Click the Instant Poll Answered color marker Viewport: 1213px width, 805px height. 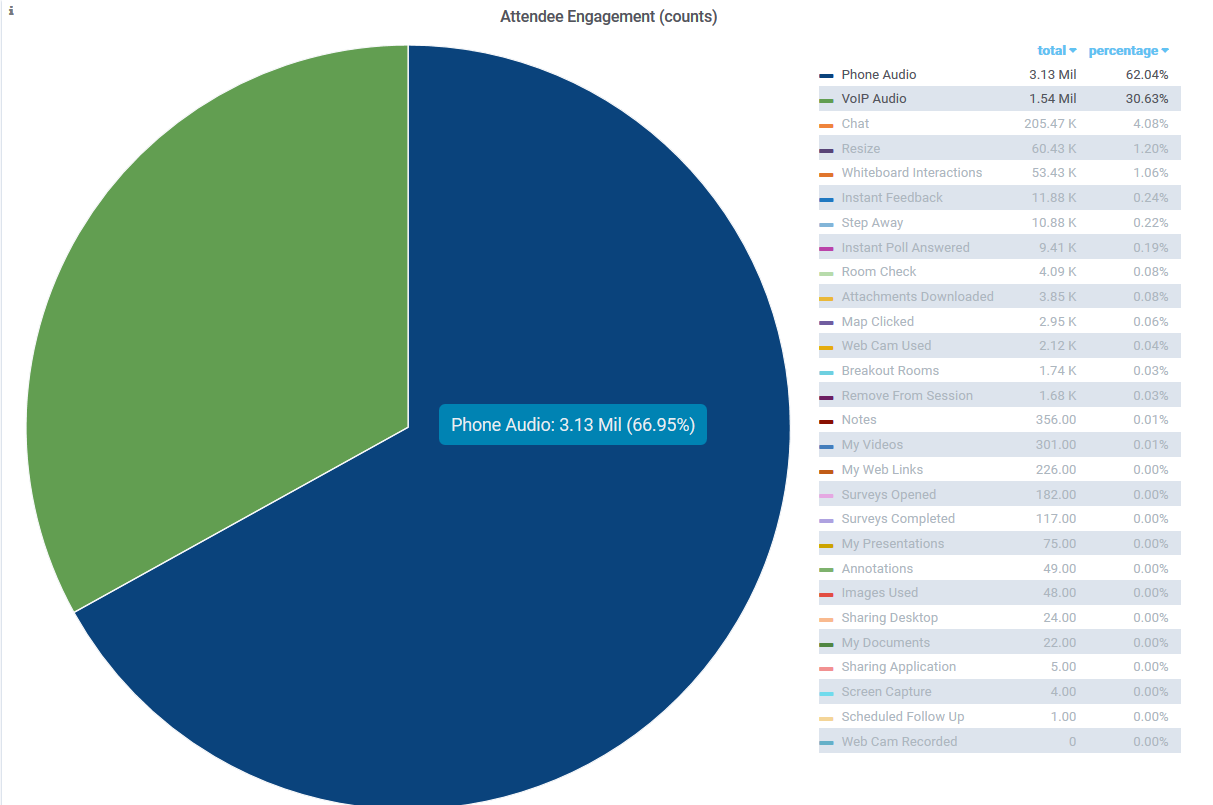coord(826,249)
